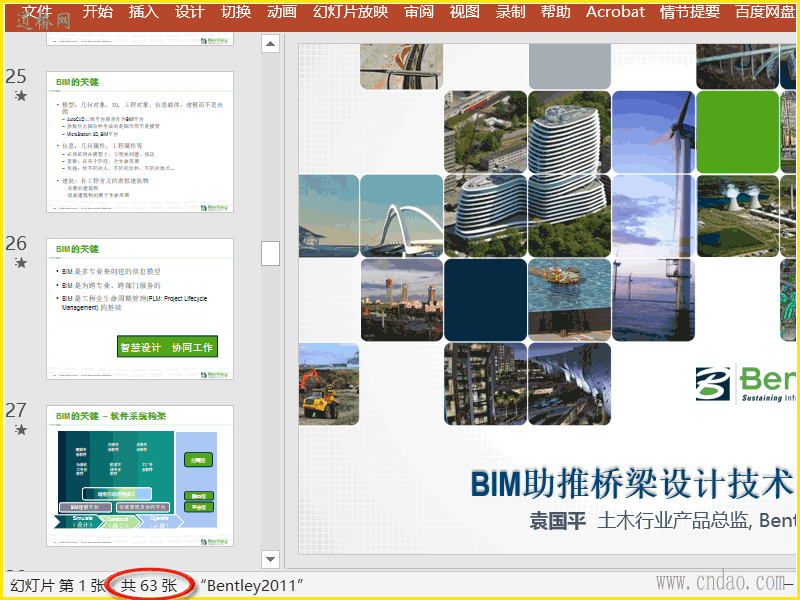Click the 智慧设计 协同工作 green box in slide 26
This screenshot has height=600, width=800.
(x=167, y=346)
